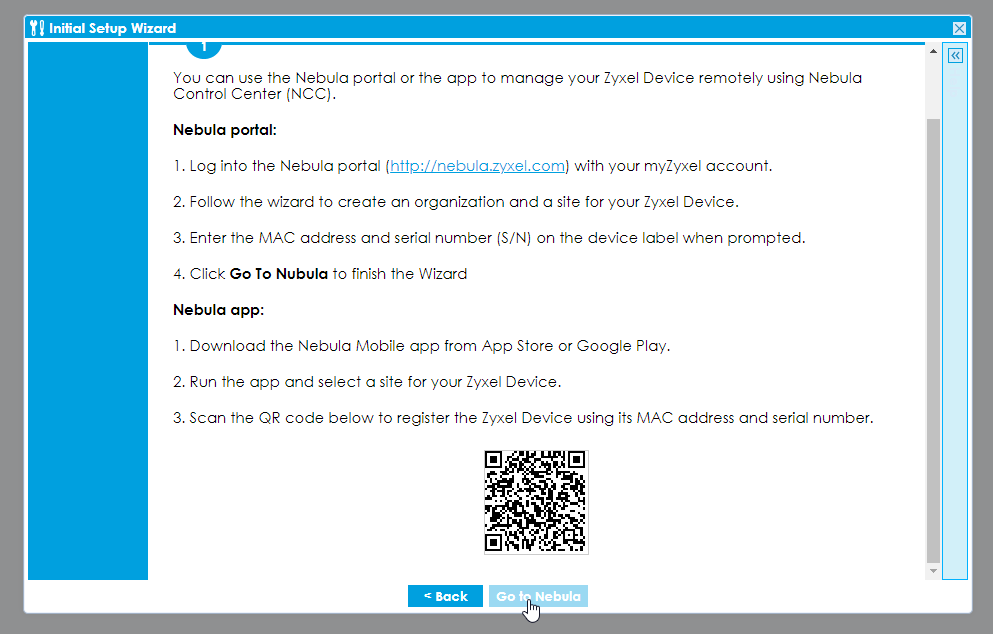Click the wizard tools icon in title bar
This screenshot has width=993, height=634.
tap(38, 28)
